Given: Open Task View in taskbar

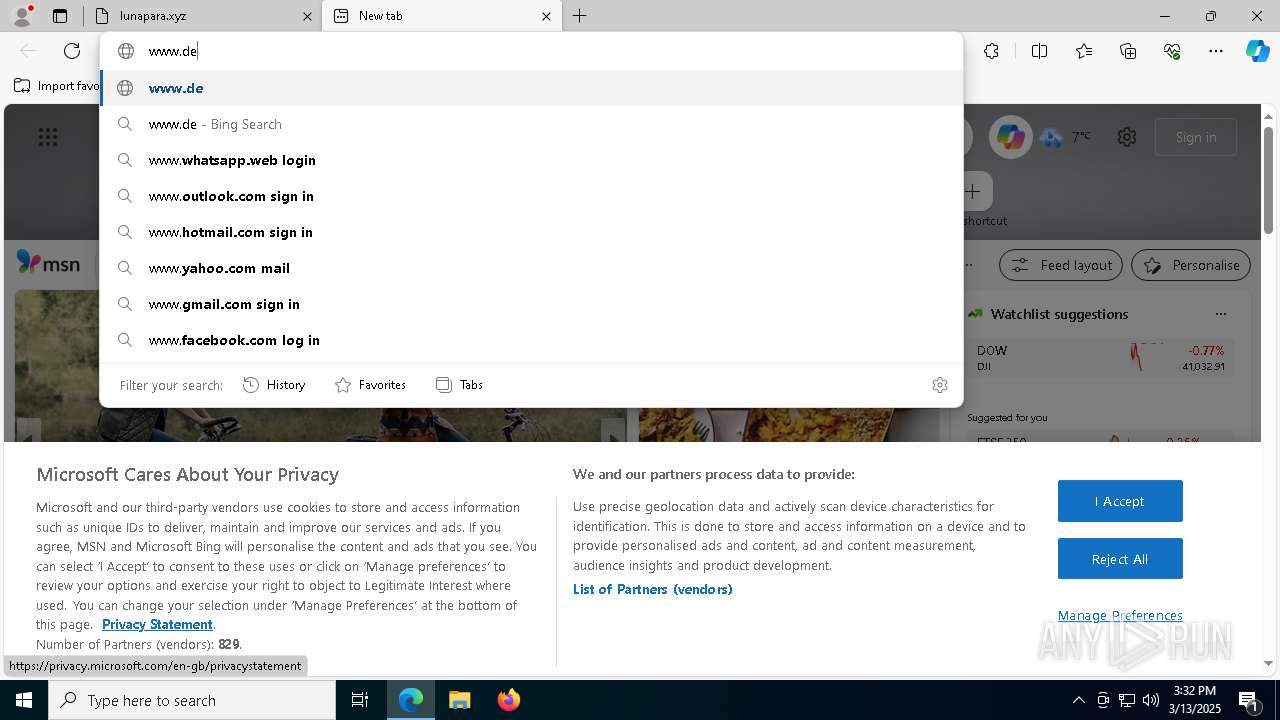Looking at the screenshot, I should coord(360,700).
